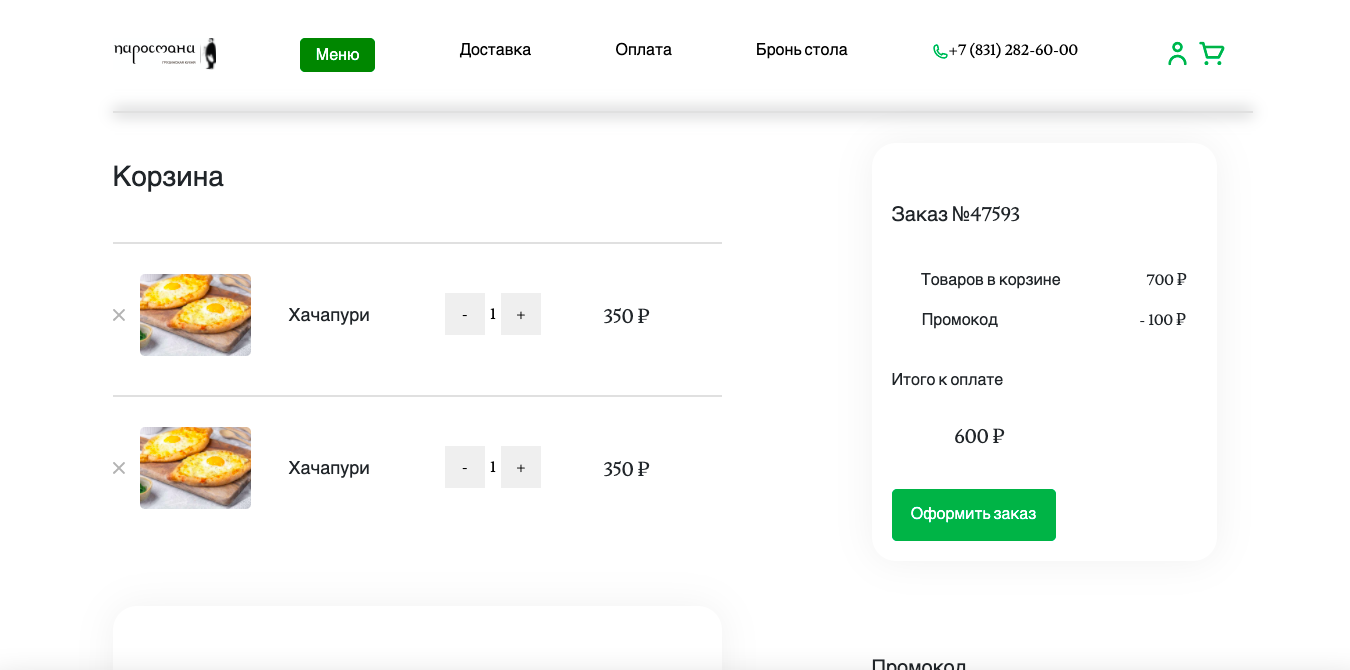Navigate to Бронь стола
Screen dimensions: 1350x670
click(801, 50)
